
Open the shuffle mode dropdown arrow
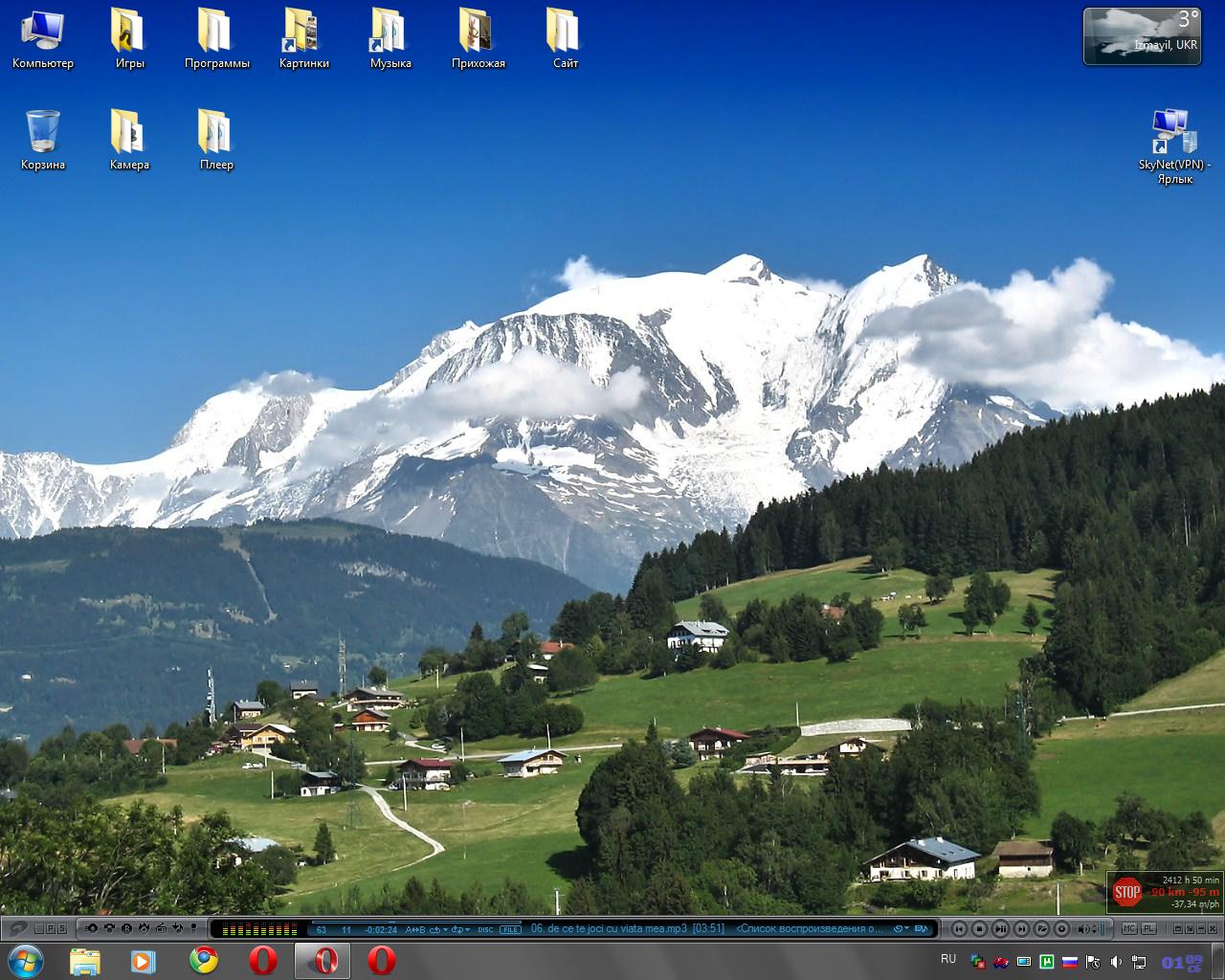coord(467,929)
